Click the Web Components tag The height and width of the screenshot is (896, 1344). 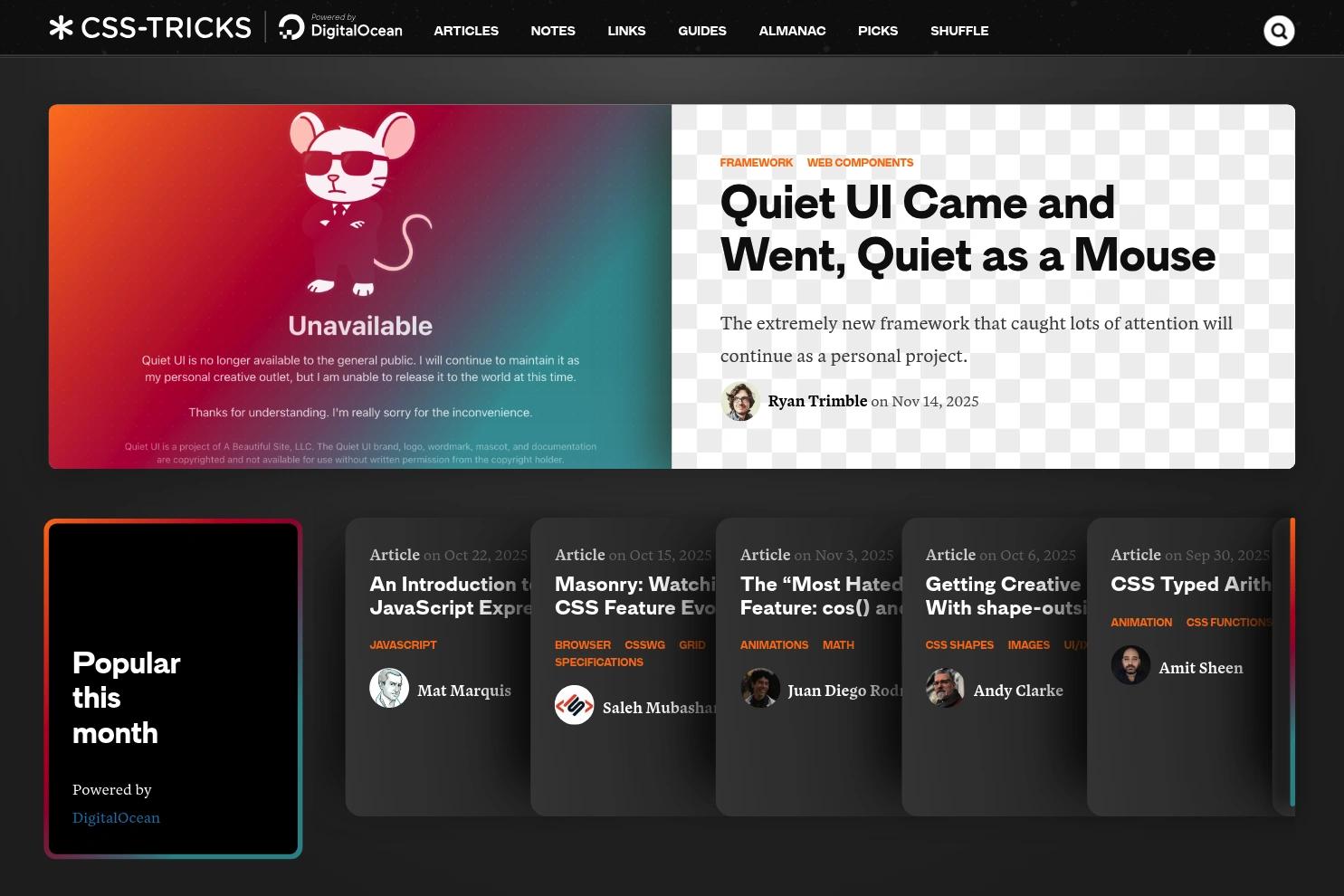click(860, 163)
